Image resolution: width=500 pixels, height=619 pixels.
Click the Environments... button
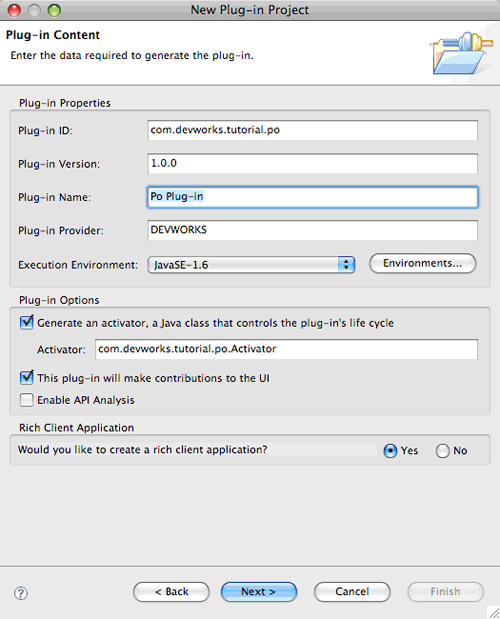[x=422, y=263]
